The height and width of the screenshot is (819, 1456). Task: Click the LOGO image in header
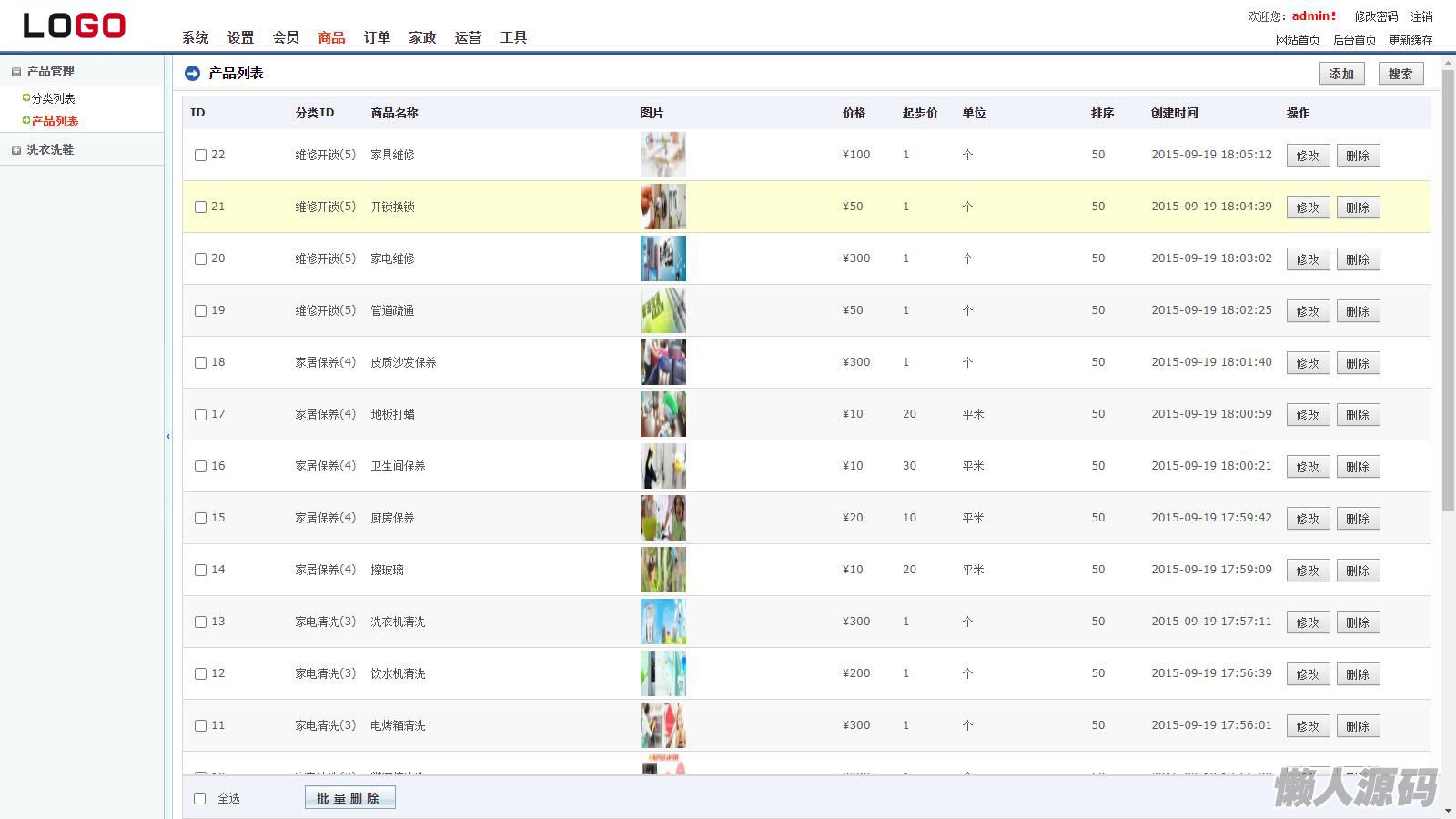75,25
